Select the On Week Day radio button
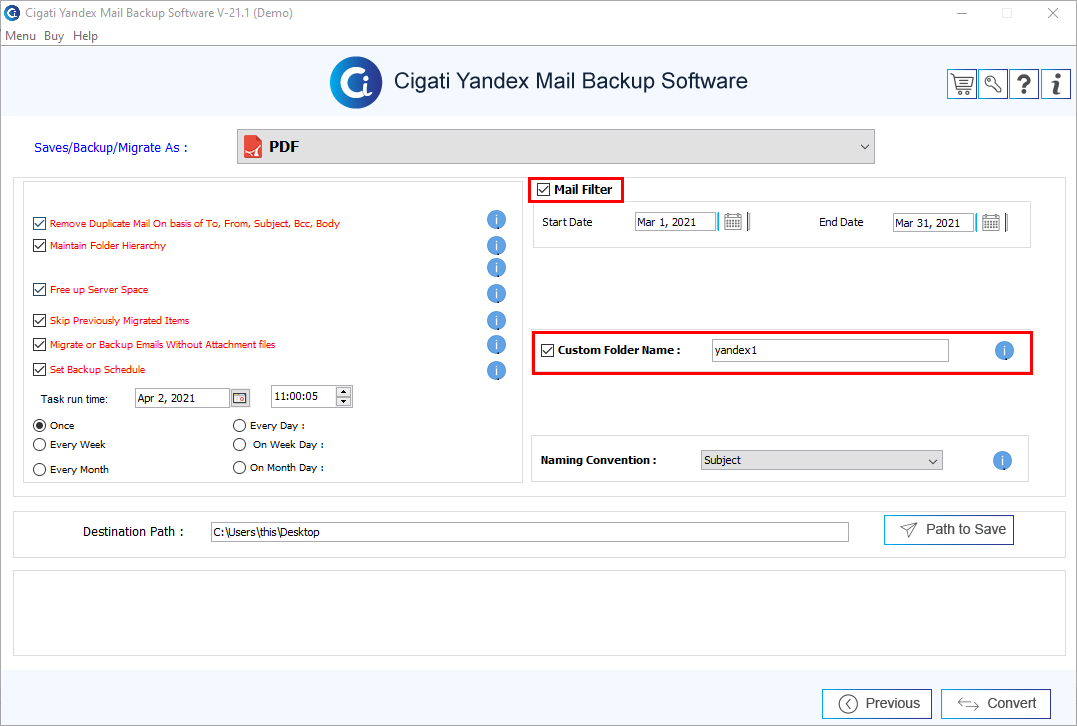 (239, 444)
